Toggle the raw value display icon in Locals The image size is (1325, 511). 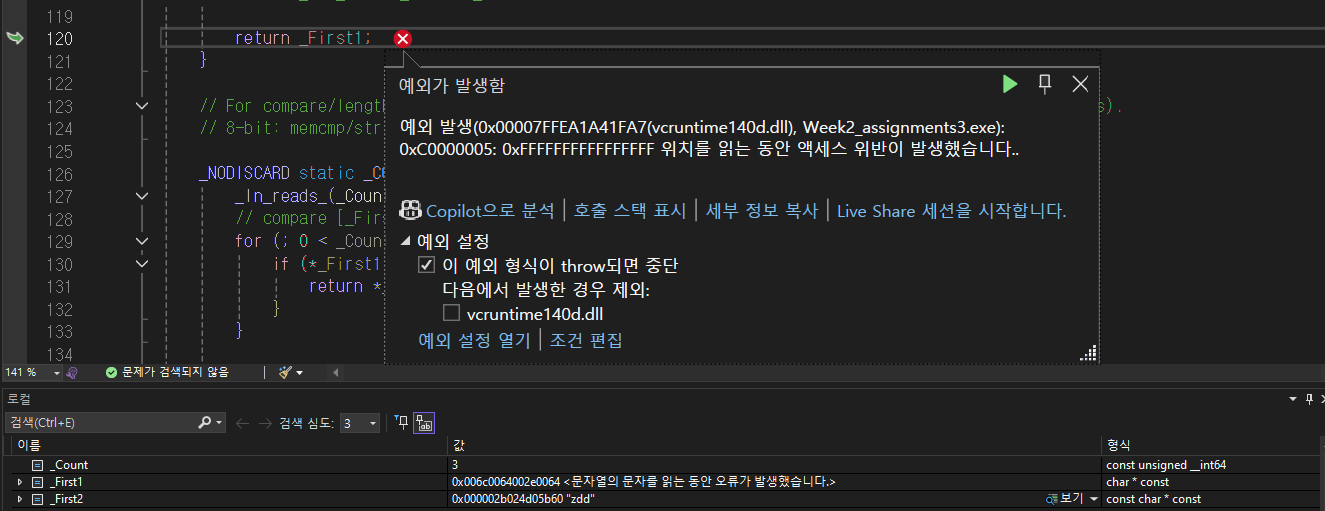(x=424, y=423)
